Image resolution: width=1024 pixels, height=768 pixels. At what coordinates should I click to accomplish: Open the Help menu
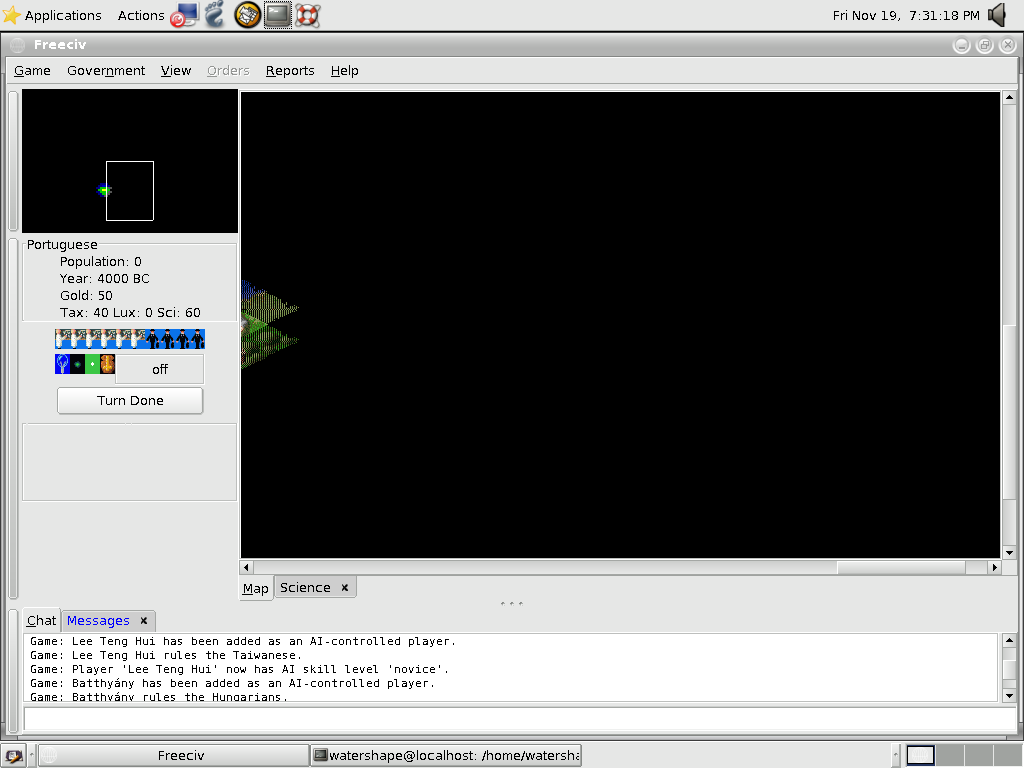[x=344, y=71]
